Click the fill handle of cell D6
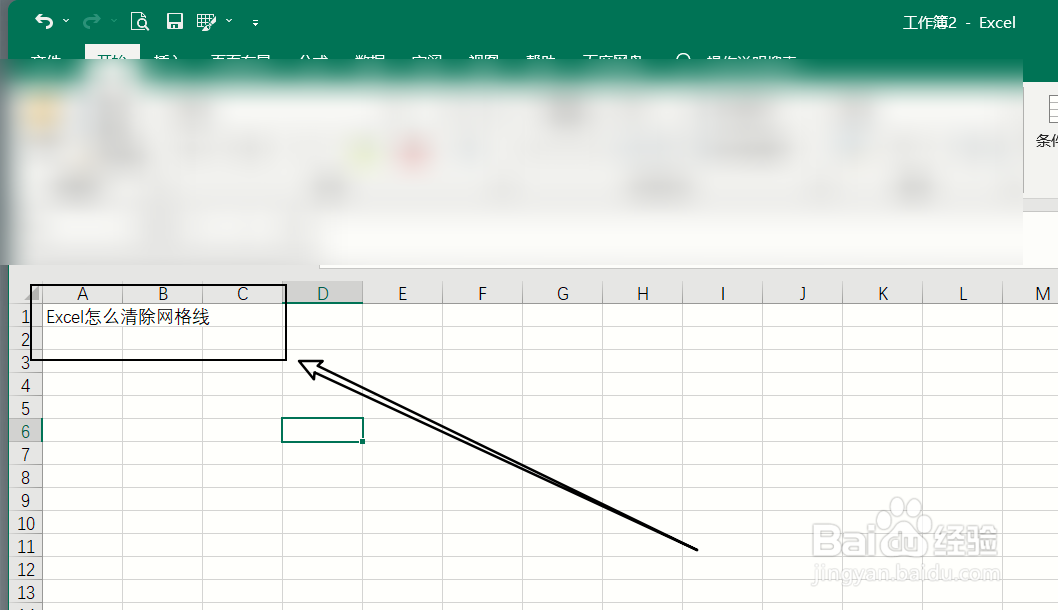1058x610 pixels. coord(363,441)
